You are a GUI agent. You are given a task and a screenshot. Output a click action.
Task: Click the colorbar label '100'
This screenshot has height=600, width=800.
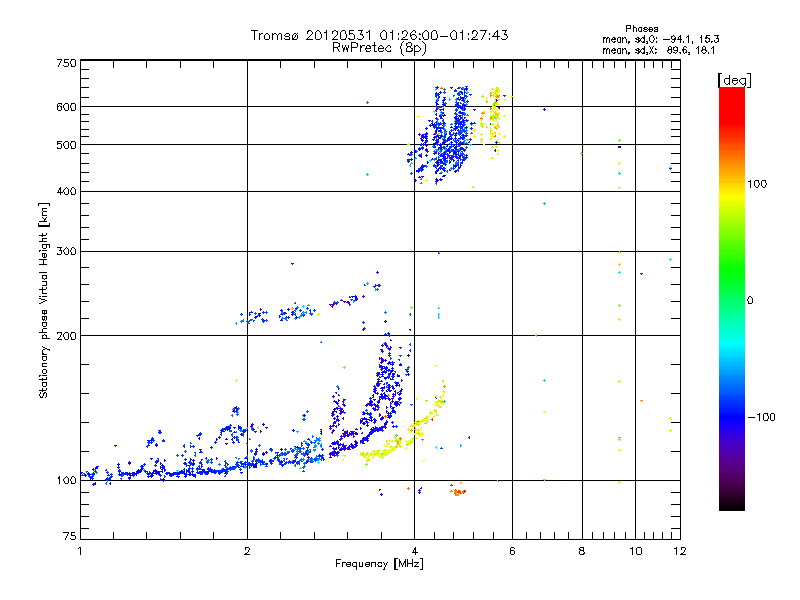[x=757, y=184]
